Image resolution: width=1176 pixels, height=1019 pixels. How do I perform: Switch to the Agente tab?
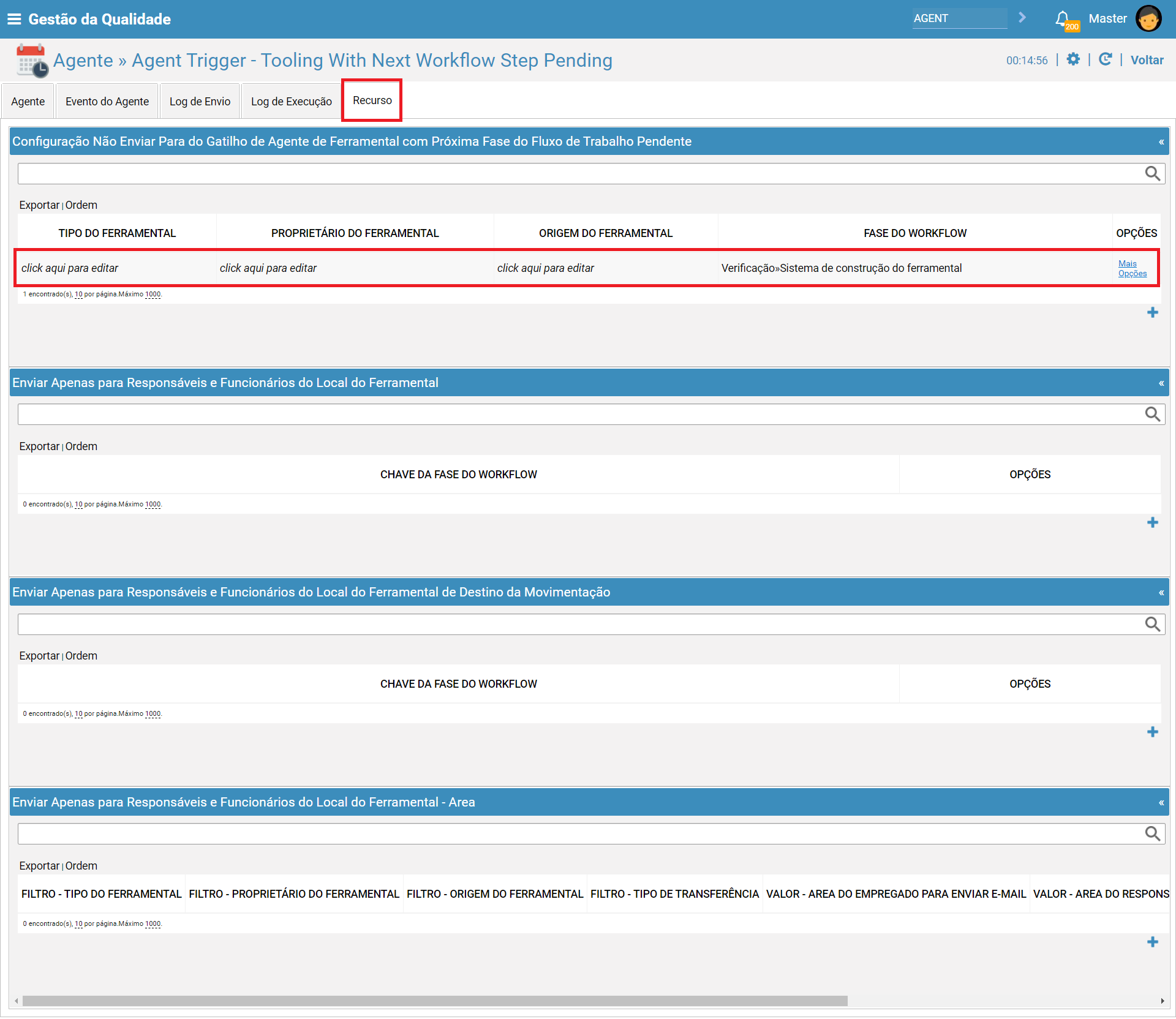pos(28,101)
